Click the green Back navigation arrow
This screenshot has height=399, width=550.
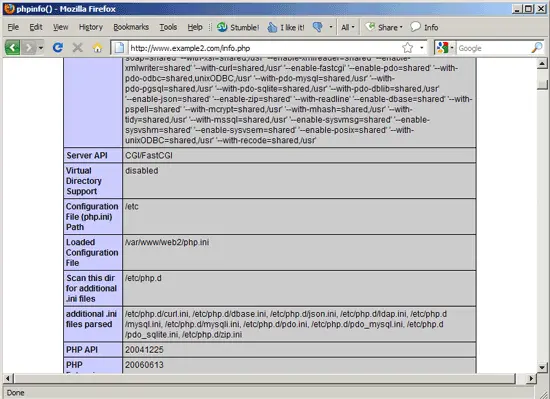(12, 47)
